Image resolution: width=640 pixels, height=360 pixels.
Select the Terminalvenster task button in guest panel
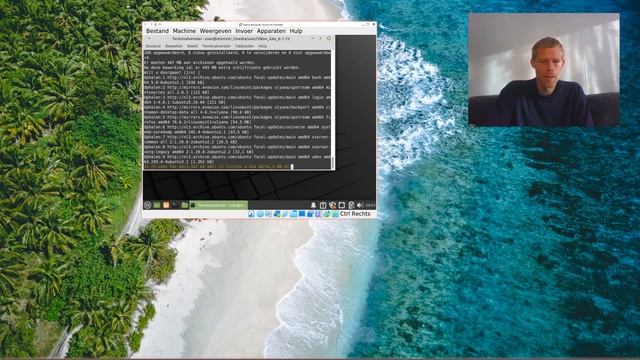pyautogui.click(x=219, y=205)
